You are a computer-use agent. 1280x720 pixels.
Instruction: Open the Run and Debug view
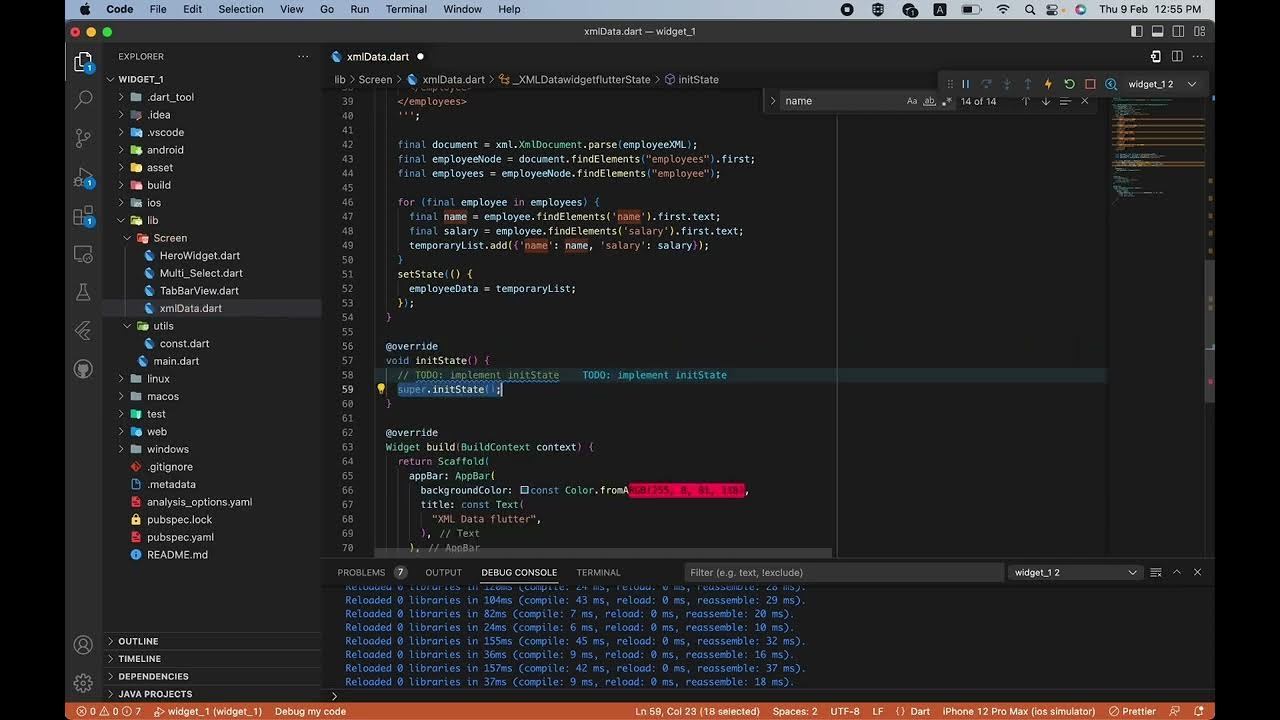[x=84, y=178]
